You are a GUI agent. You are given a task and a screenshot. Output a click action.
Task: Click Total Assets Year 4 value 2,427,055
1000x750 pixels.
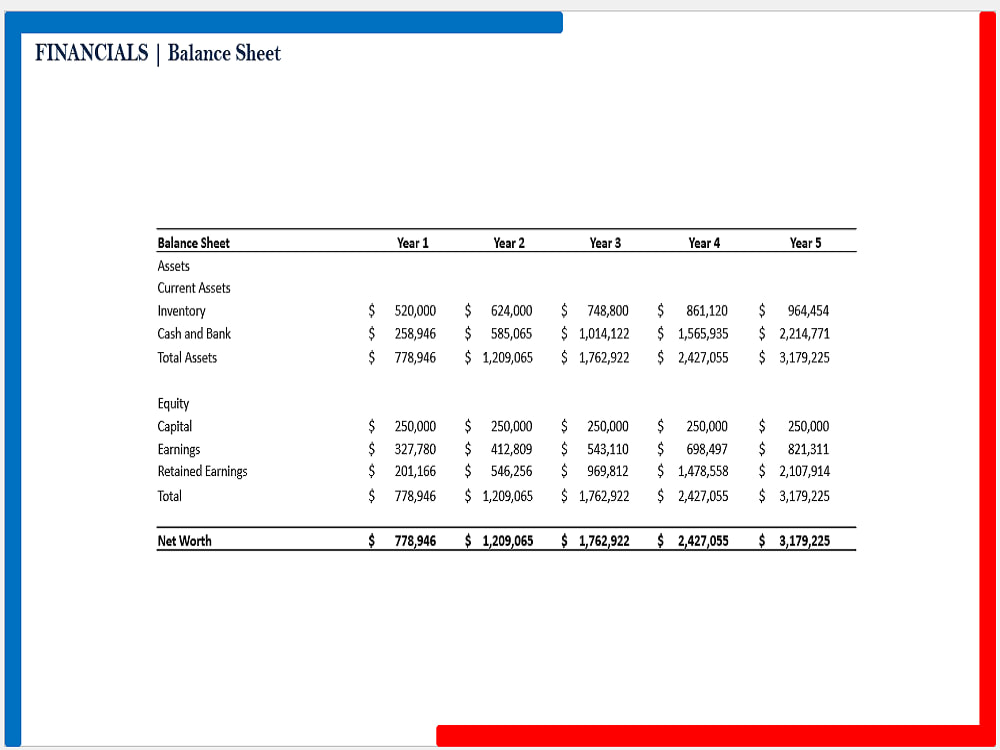[703, 358]
